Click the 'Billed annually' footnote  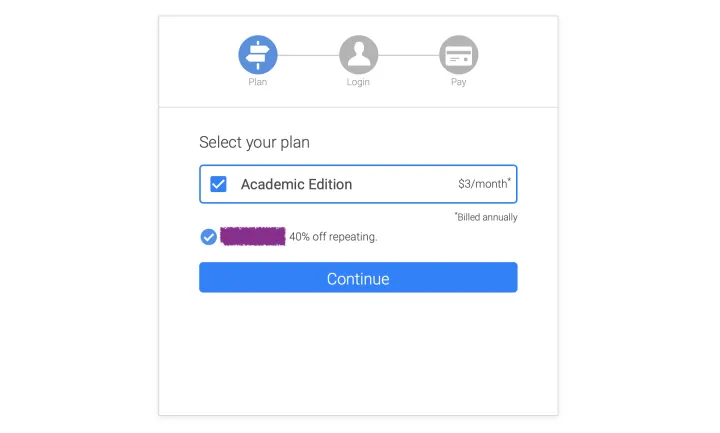(x=486, y=217)
